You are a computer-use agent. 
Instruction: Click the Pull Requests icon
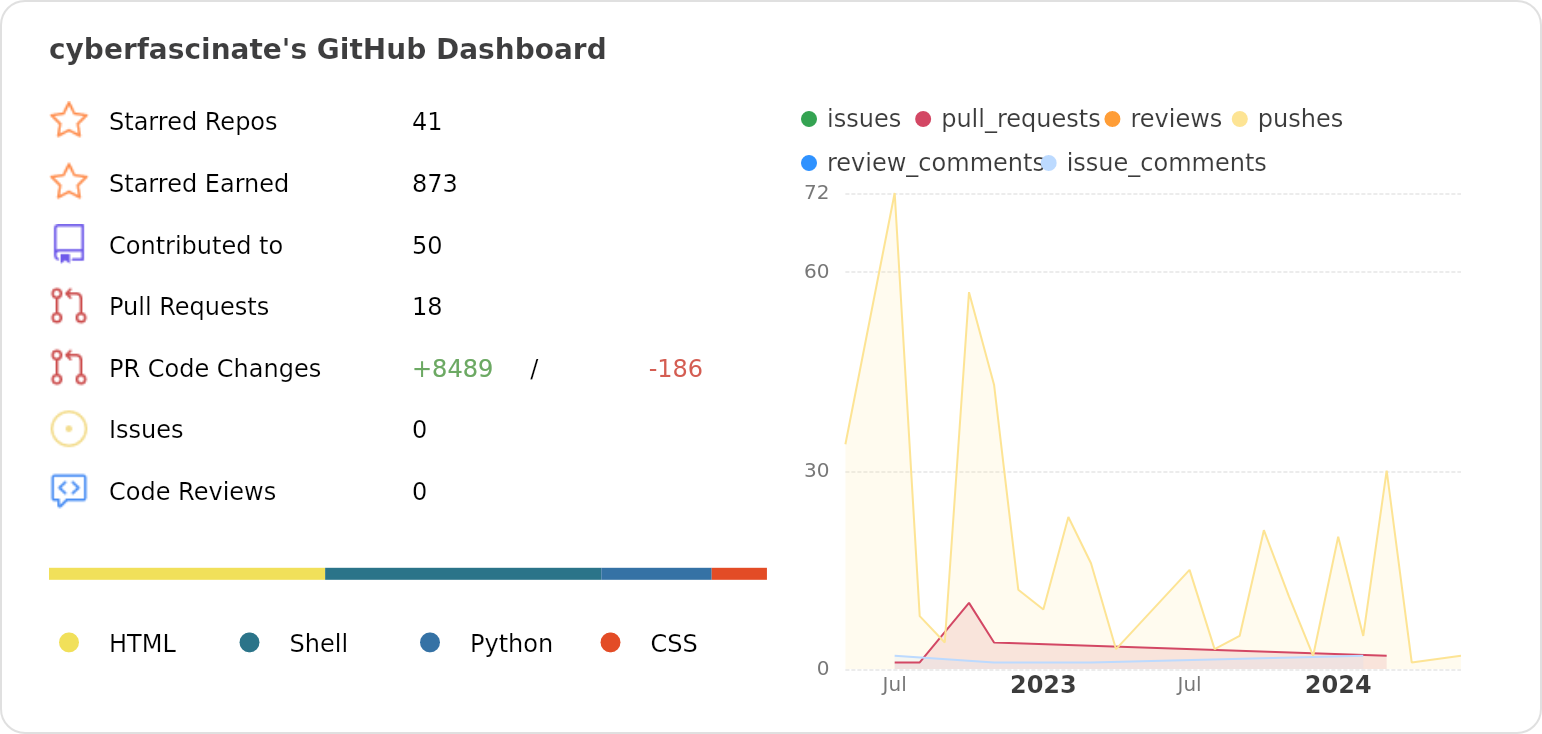click(69, 306)
